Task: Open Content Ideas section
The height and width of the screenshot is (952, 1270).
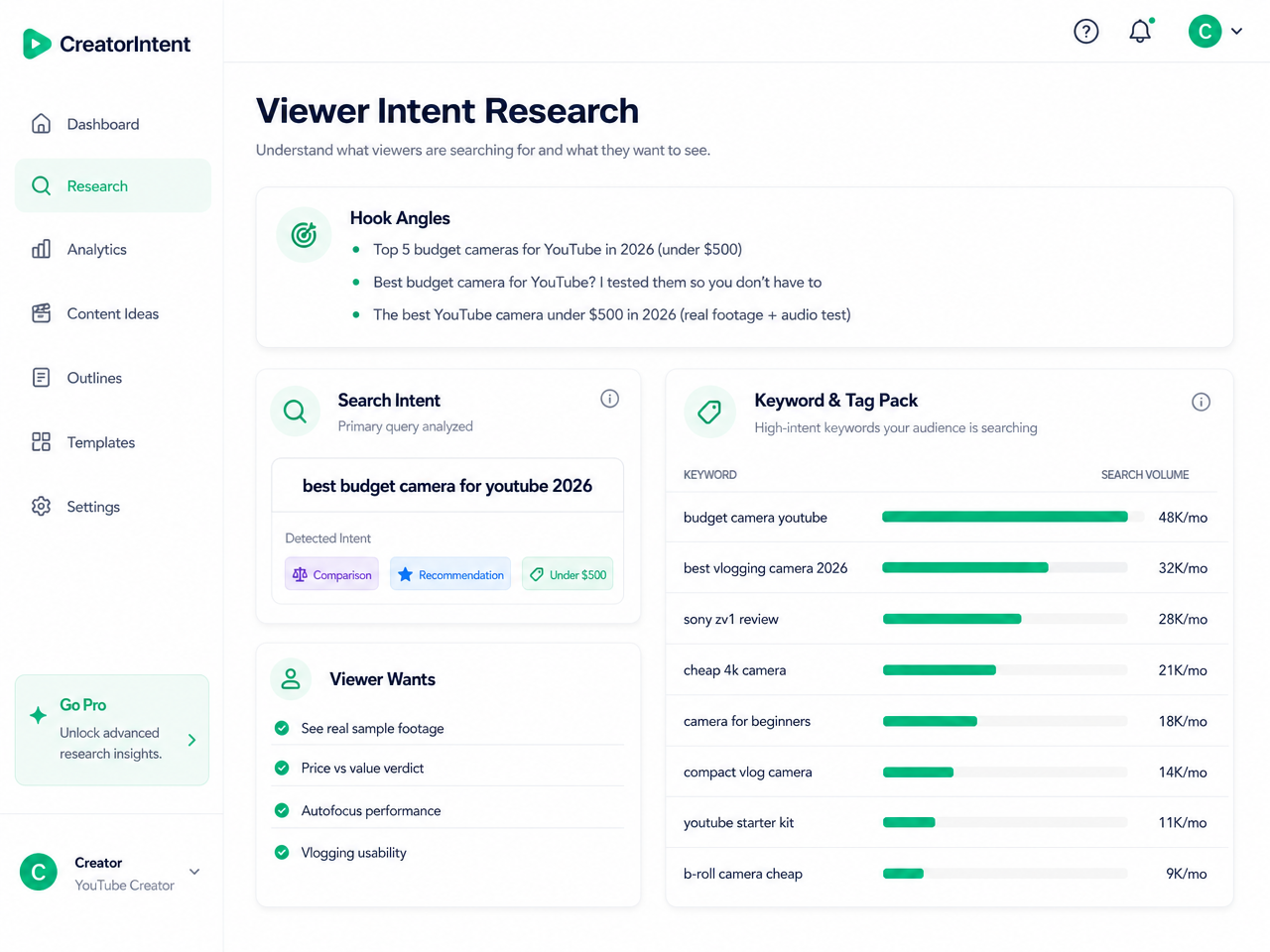Action: point(113,313)
